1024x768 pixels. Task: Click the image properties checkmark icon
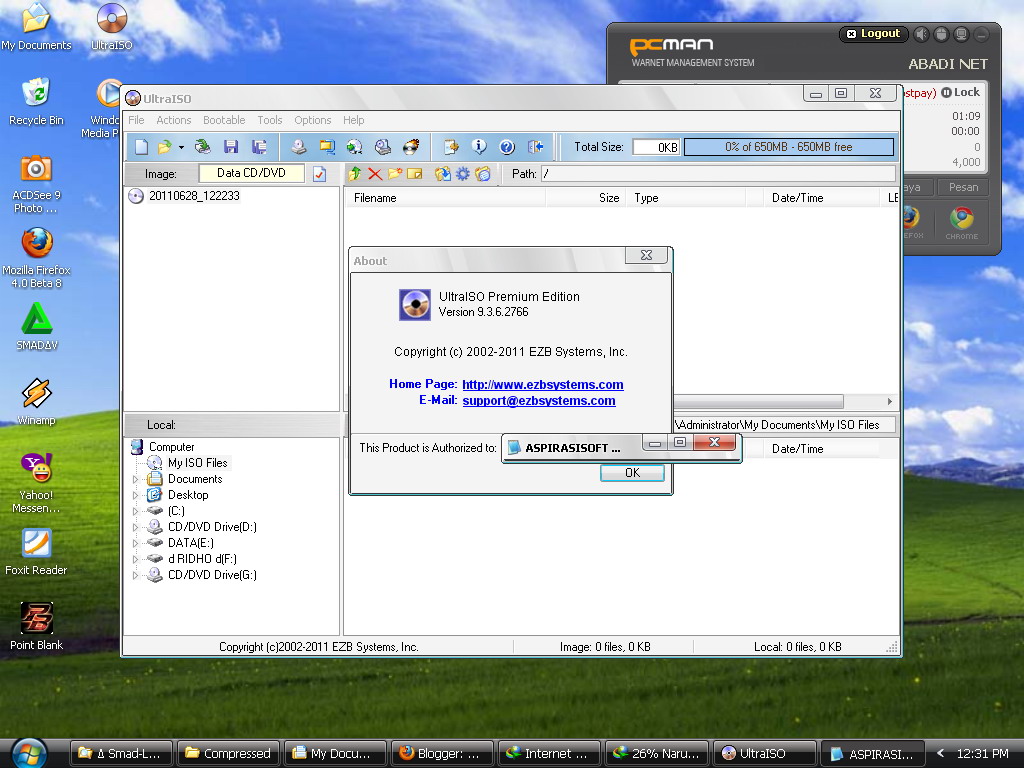[319, 174]
